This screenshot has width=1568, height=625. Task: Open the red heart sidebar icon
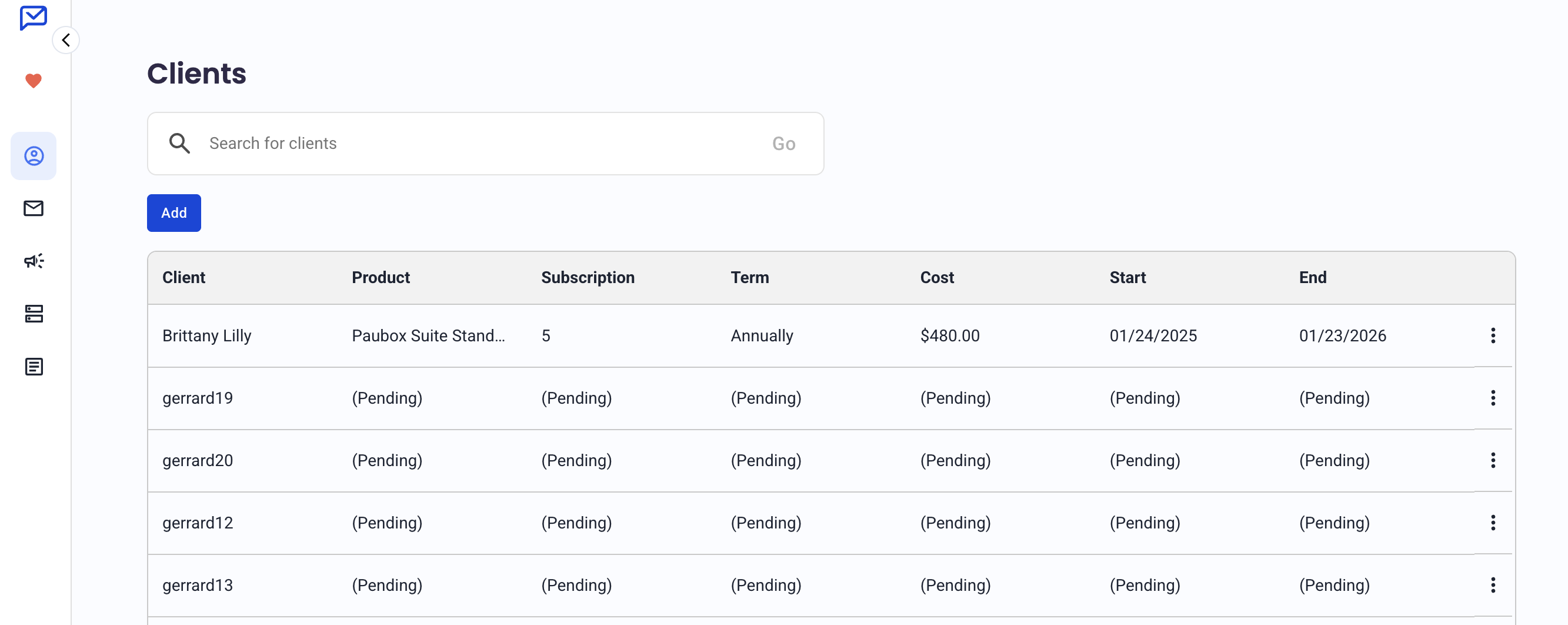(x=34, y=81)
